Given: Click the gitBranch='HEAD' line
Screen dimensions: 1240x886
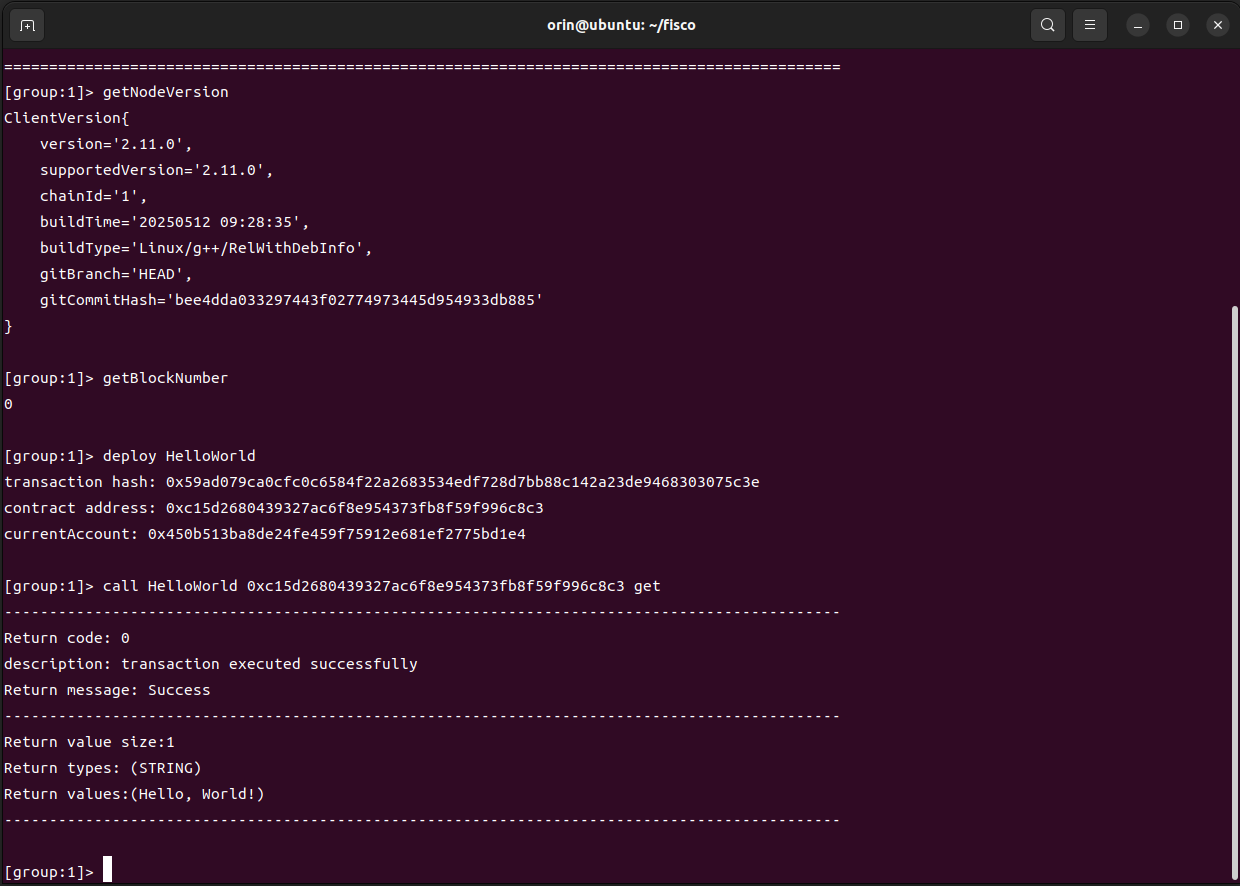Looking at the screenshot, I should pyautogui.click(x=116, y=274).
